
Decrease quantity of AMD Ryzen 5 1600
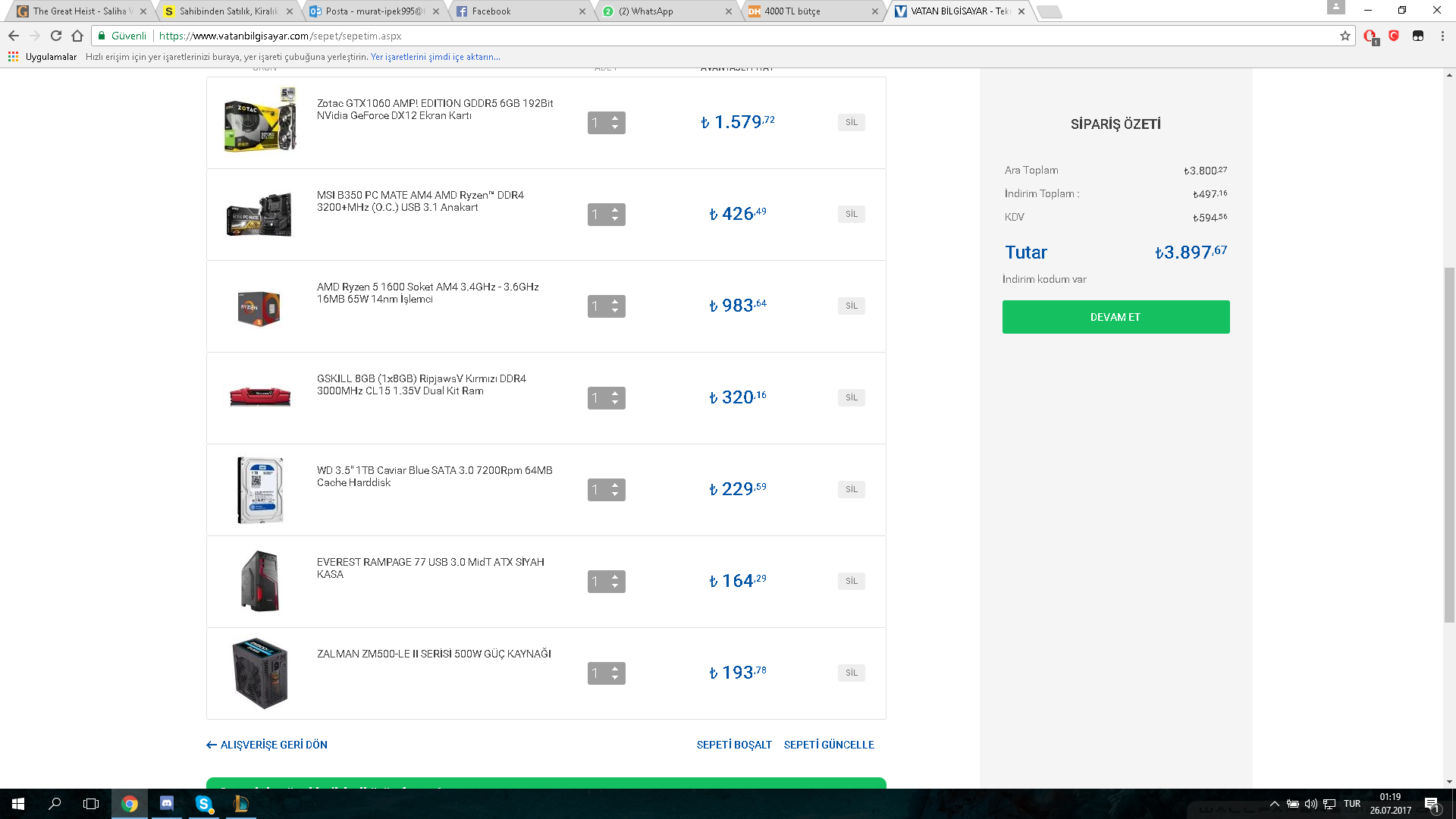click(x=615, y=311)
